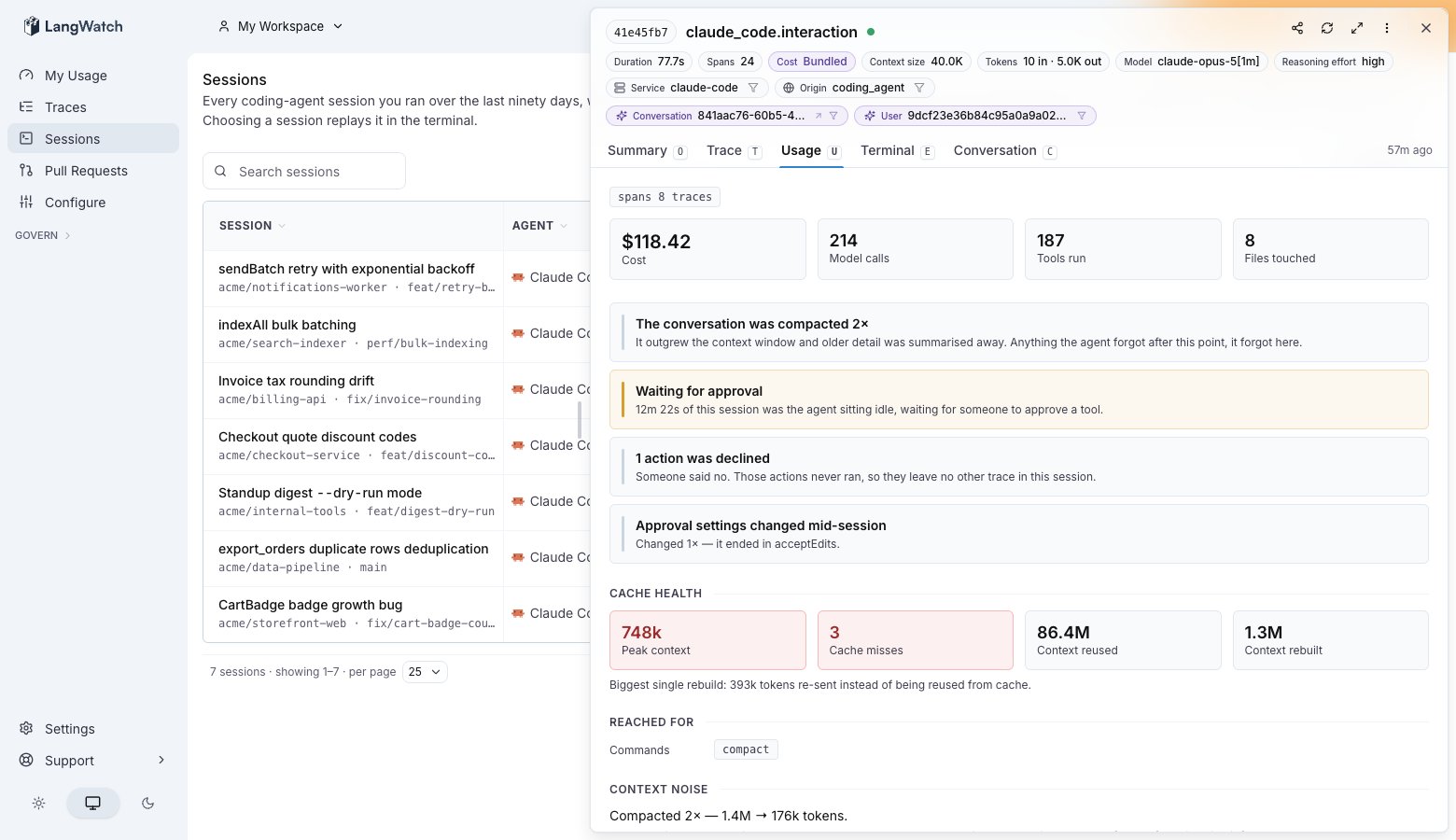
Task: Open the SESSION column sort chevron
Action: click(x=282, y=226)
